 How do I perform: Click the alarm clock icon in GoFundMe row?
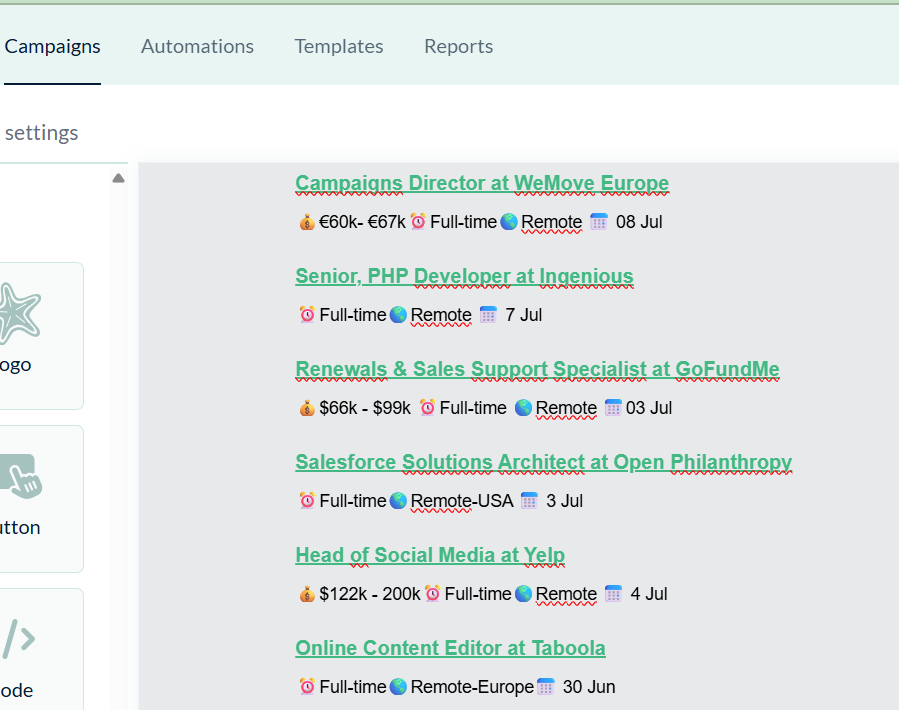point(427,408)
